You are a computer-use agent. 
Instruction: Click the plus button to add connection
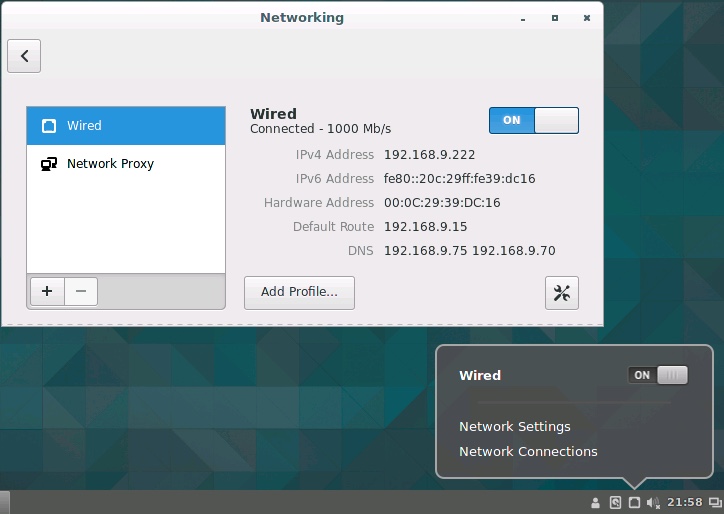(46, 291)
